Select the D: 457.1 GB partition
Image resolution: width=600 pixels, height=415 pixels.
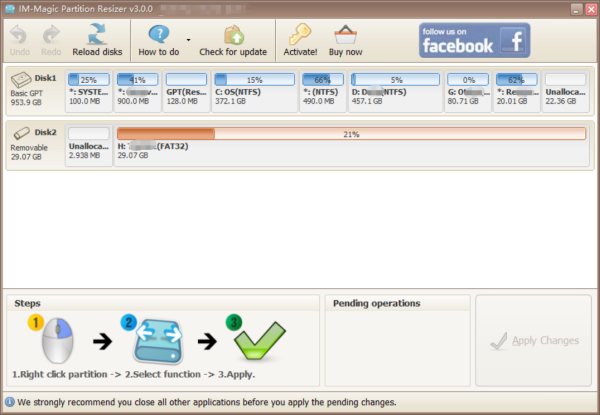point(395,91)
